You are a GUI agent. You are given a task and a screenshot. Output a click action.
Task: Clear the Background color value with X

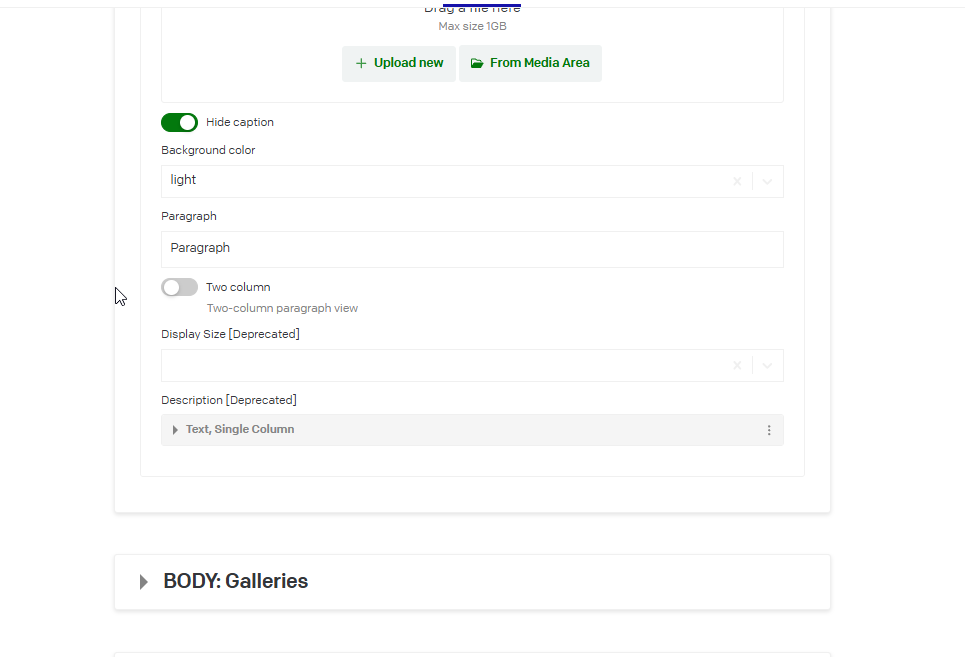pos(737,182)
